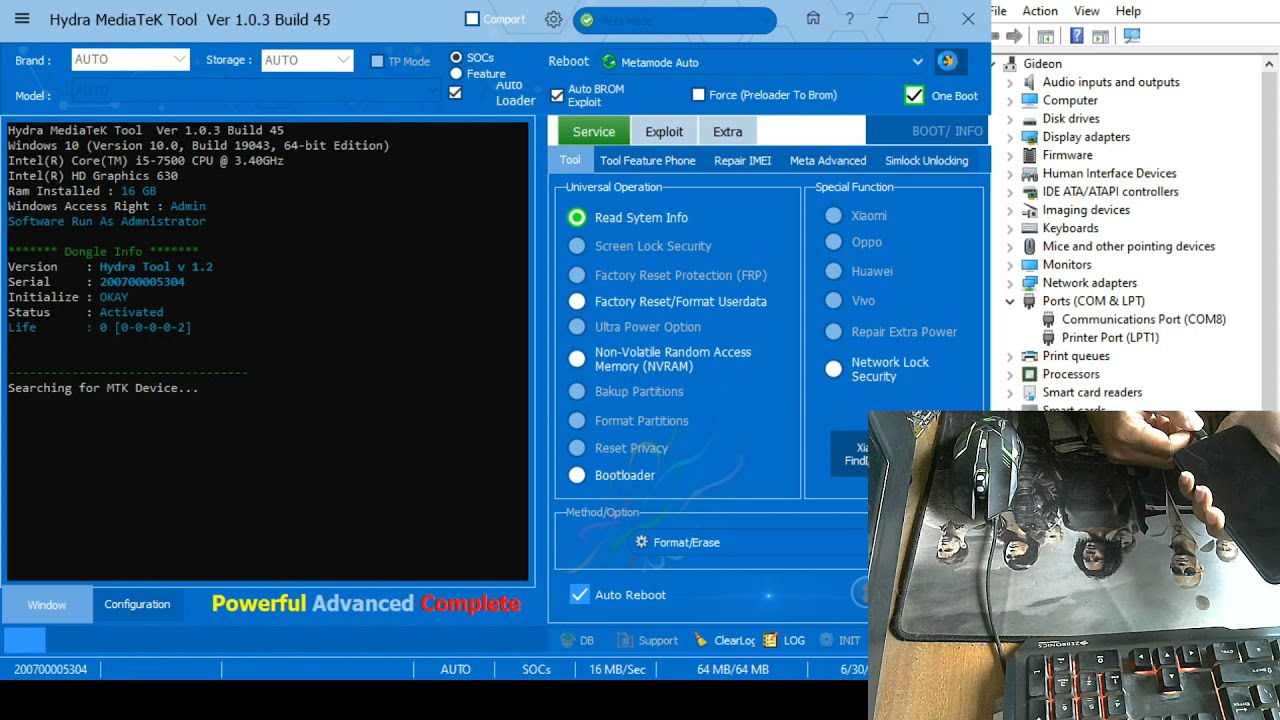Viewport: 1280px width, 720px height.
Task: Click the Print queues device icon
Action: pyautogui.click(x=1029, y=356)
